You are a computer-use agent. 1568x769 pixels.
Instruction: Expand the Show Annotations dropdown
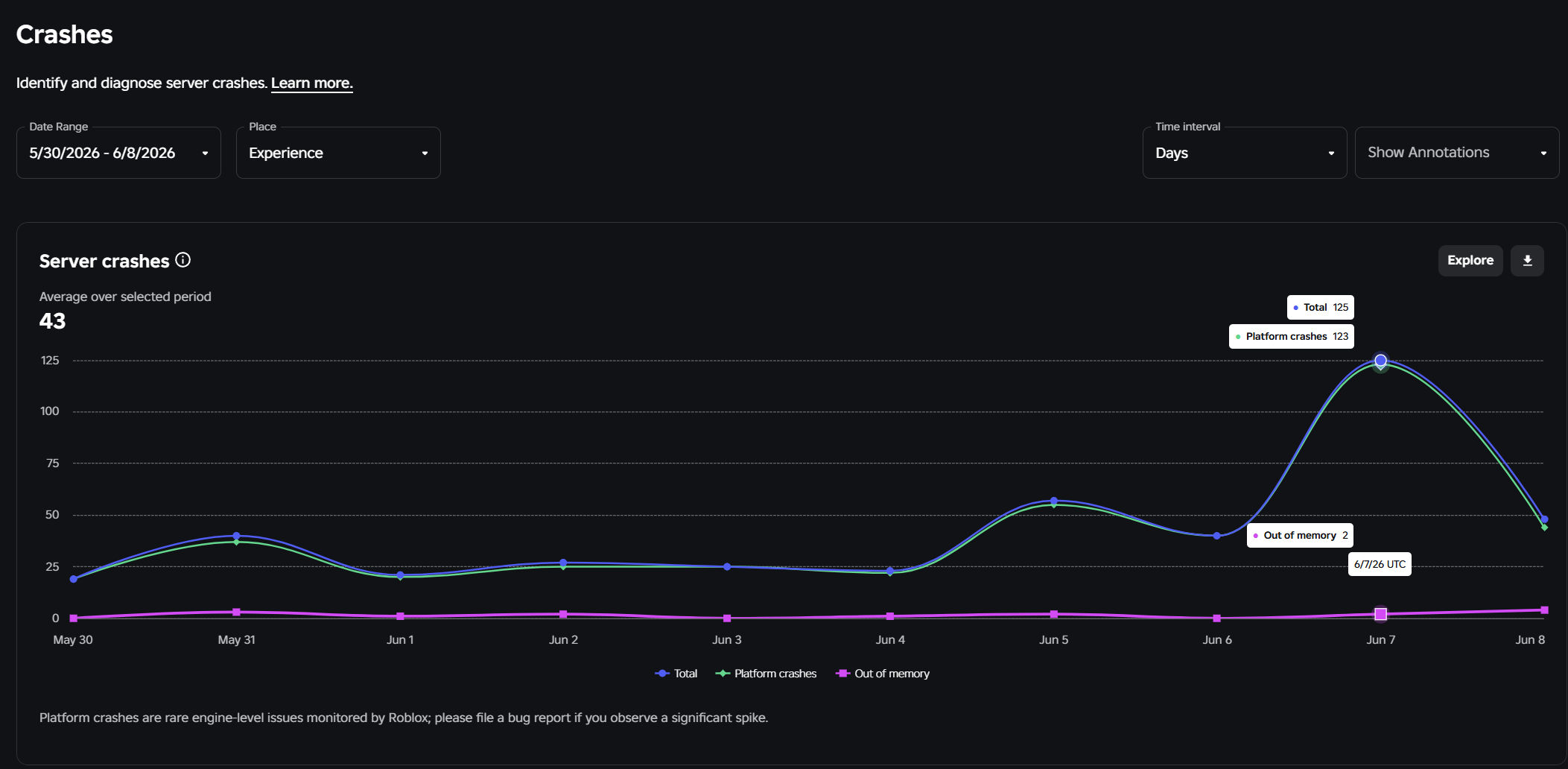coord(1457,153)
